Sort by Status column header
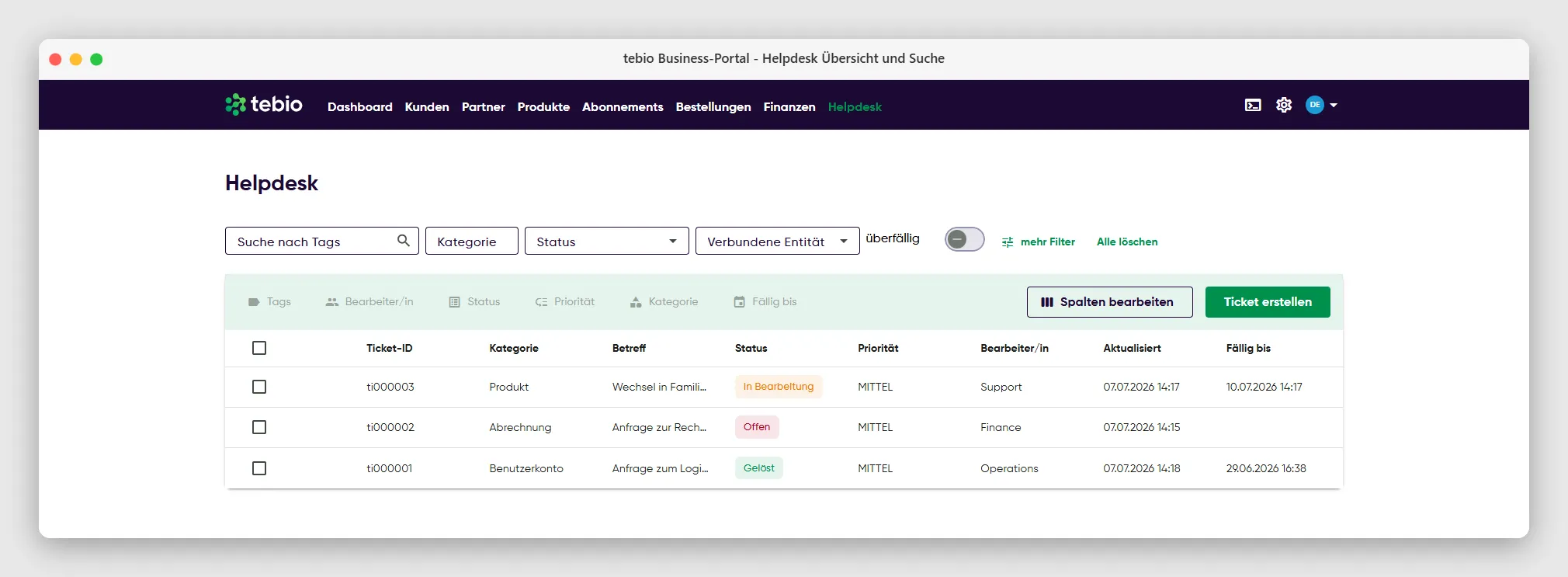The width and height of the screenshot is (1568, 577). [751, 348]
